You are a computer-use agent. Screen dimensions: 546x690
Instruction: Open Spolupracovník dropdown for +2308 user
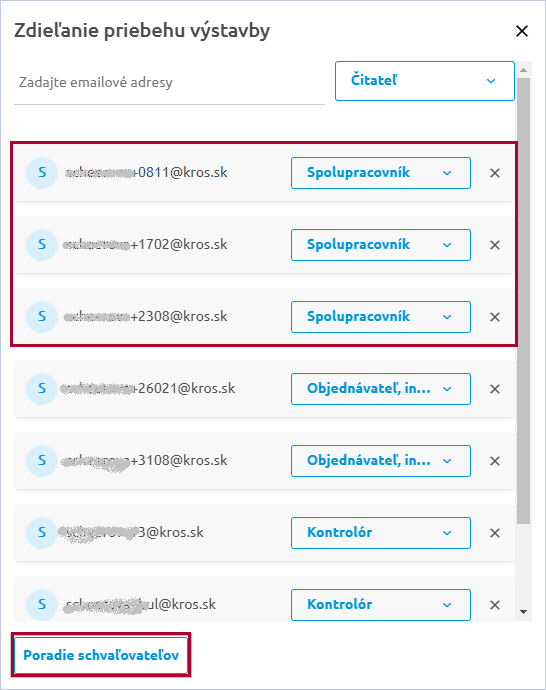pyautogui.click(x=381, y=317)
